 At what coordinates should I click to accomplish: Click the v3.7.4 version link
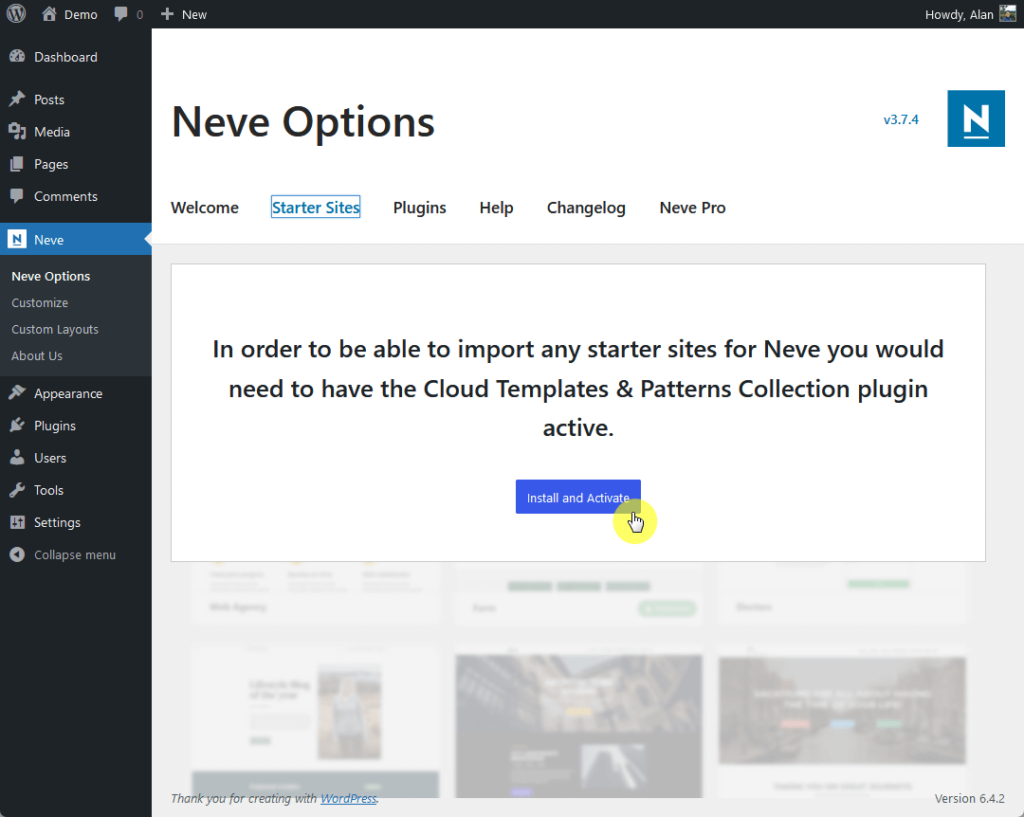[x=901, y=120]
